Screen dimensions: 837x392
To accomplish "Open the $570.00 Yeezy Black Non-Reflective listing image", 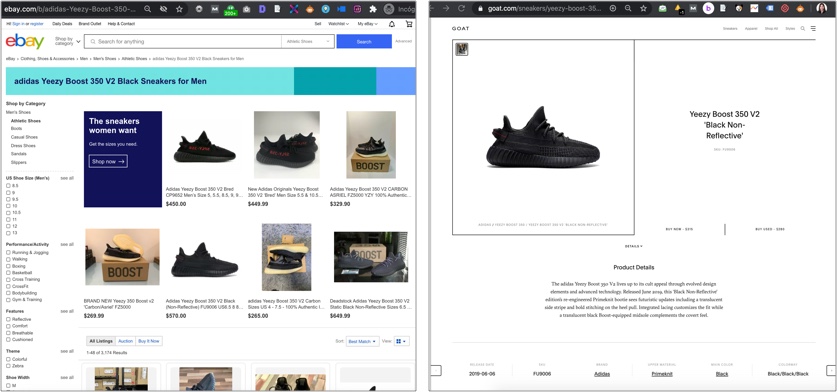I will pos(204,259).
